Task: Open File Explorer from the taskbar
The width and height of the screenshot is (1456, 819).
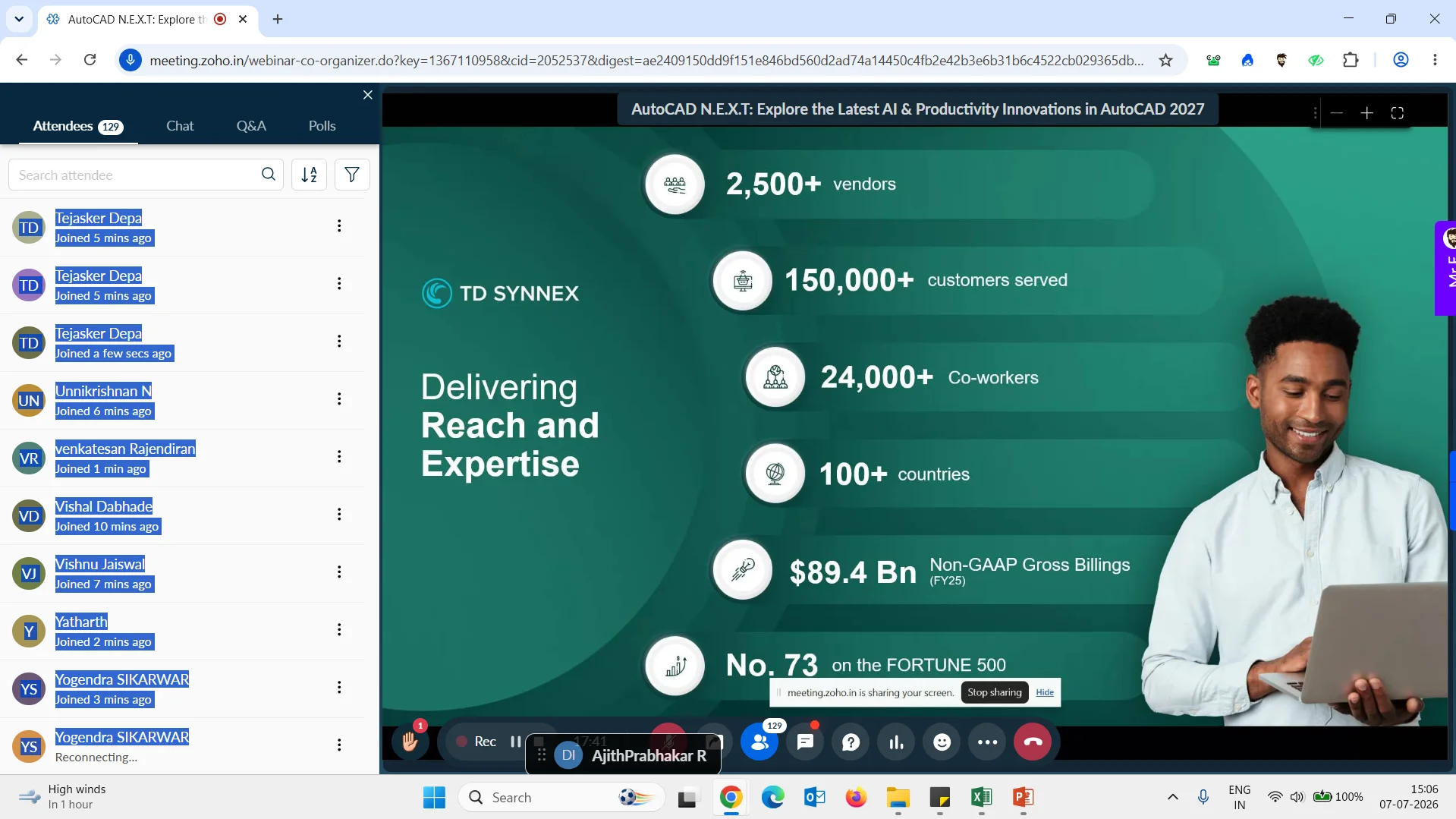Action: (898, 797)
